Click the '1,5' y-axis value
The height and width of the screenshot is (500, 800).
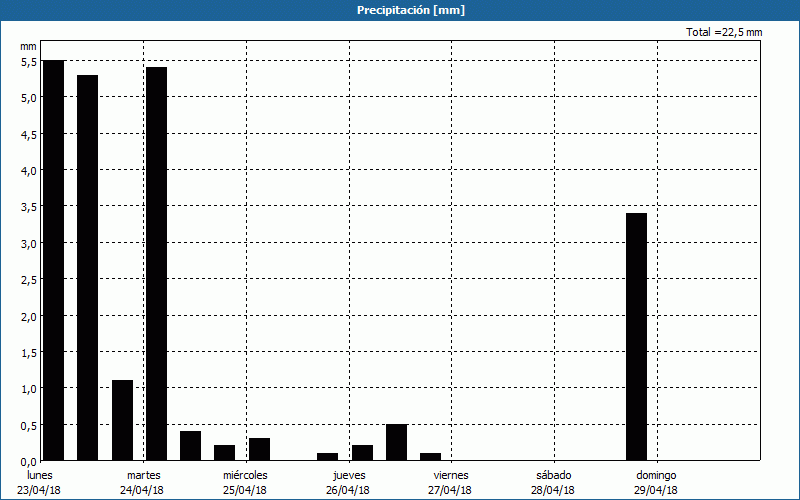pos(29,353)
